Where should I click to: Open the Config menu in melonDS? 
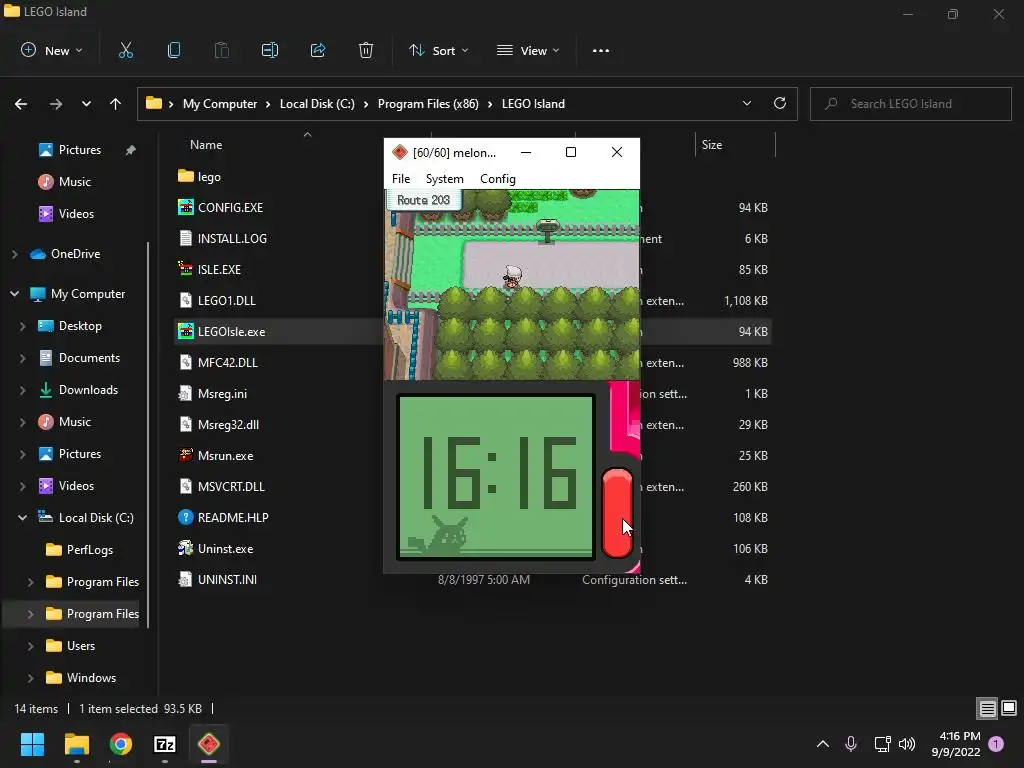coord(498,179)
